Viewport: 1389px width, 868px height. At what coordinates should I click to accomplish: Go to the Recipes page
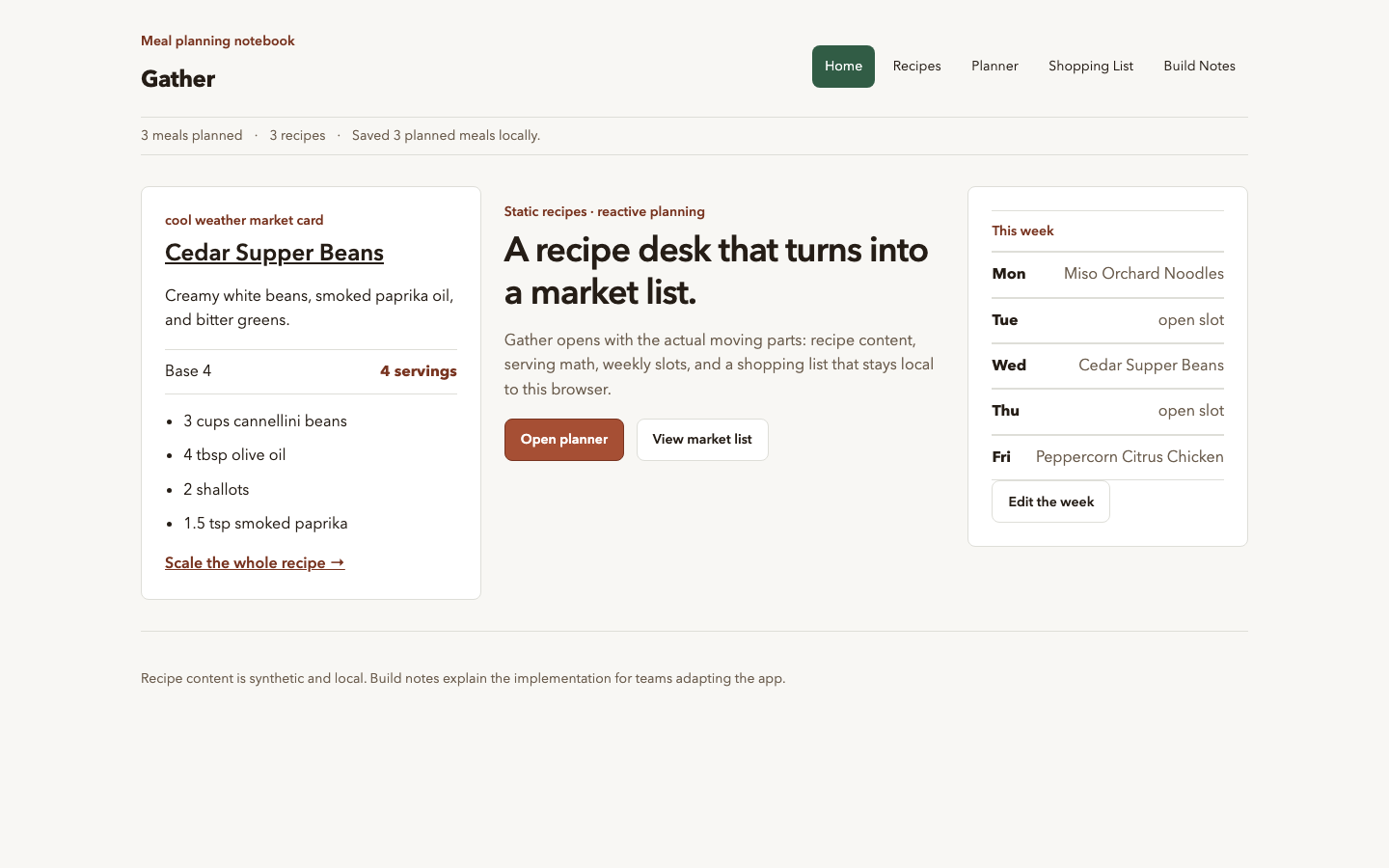[916, 67]
